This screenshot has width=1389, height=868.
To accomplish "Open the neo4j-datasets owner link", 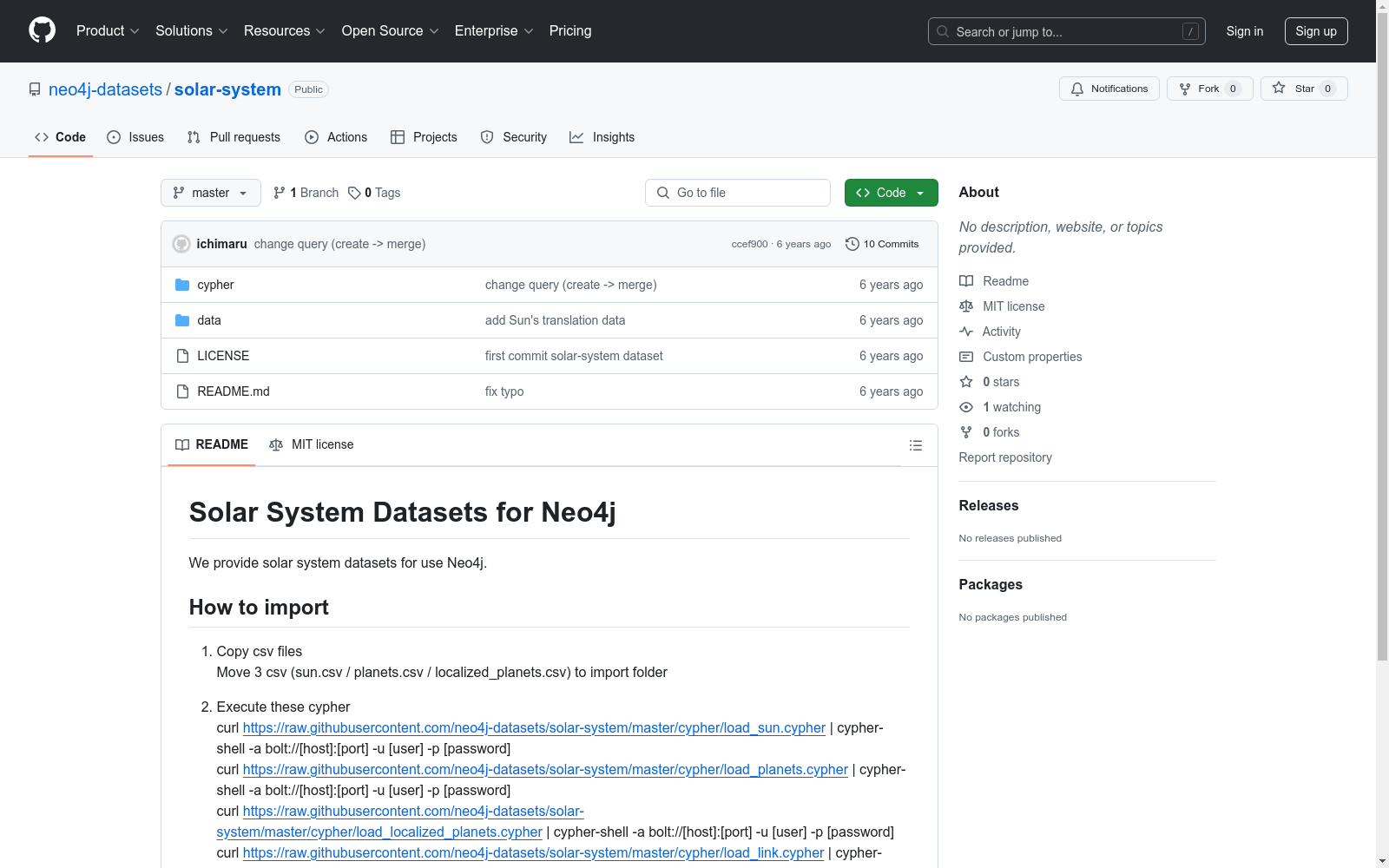I will click(x=105, y=89).
